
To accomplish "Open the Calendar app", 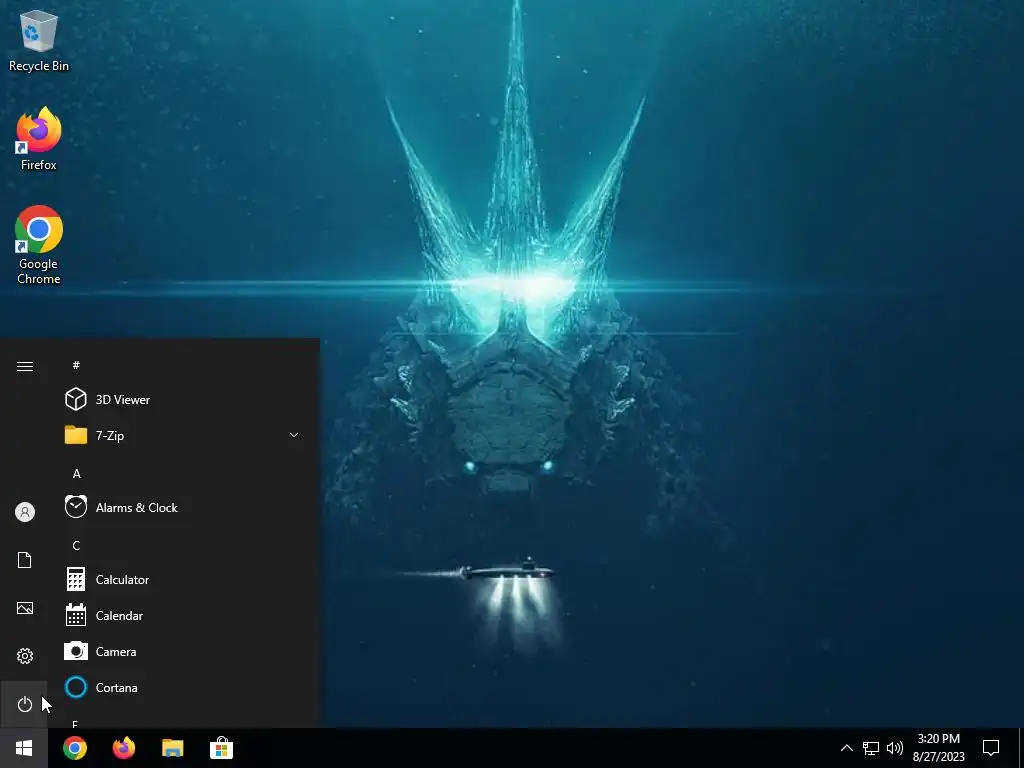I will pyautogui.click(x=184, y=615).
